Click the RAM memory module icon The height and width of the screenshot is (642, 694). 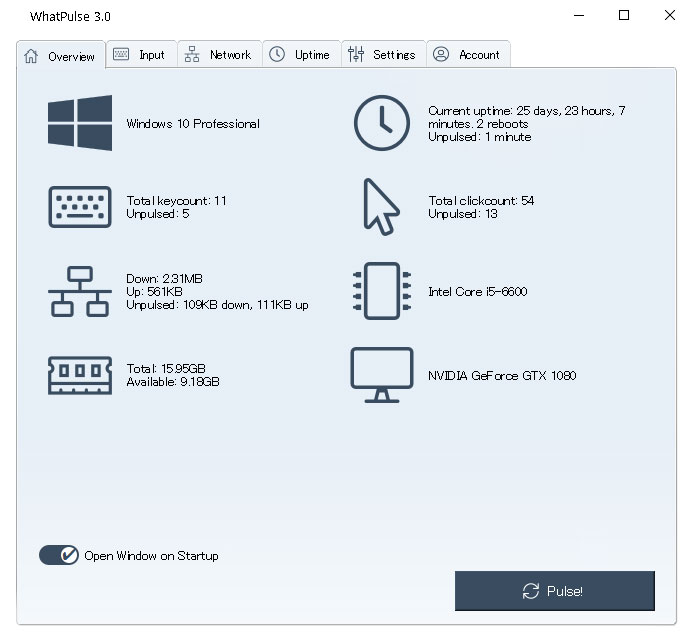[x=80, y=375]
